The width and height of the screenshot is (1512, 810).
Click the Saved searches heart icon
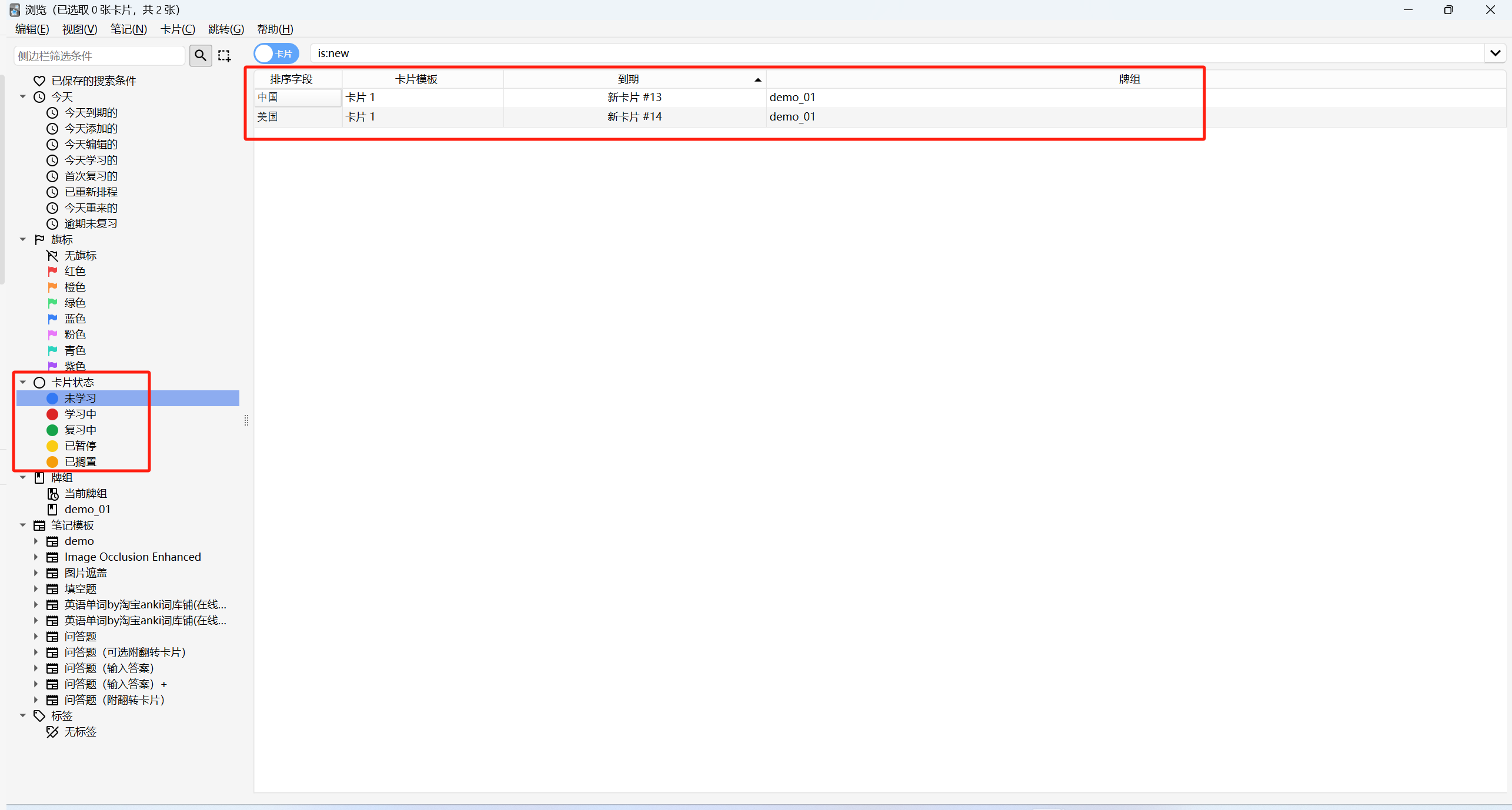click(x=39, y=81)
